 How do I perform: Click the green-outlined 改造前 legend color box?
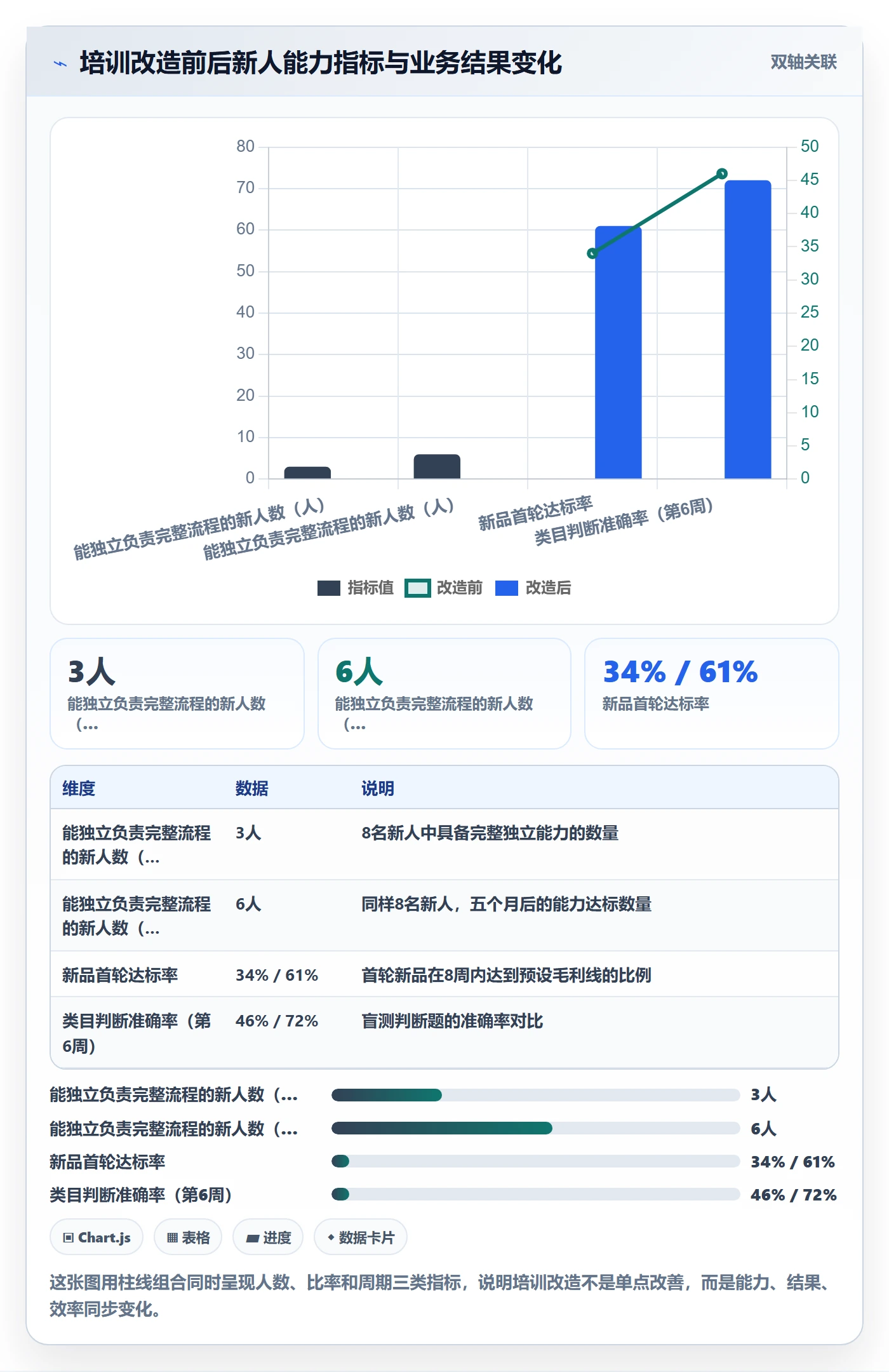click(x=418, y=588)
